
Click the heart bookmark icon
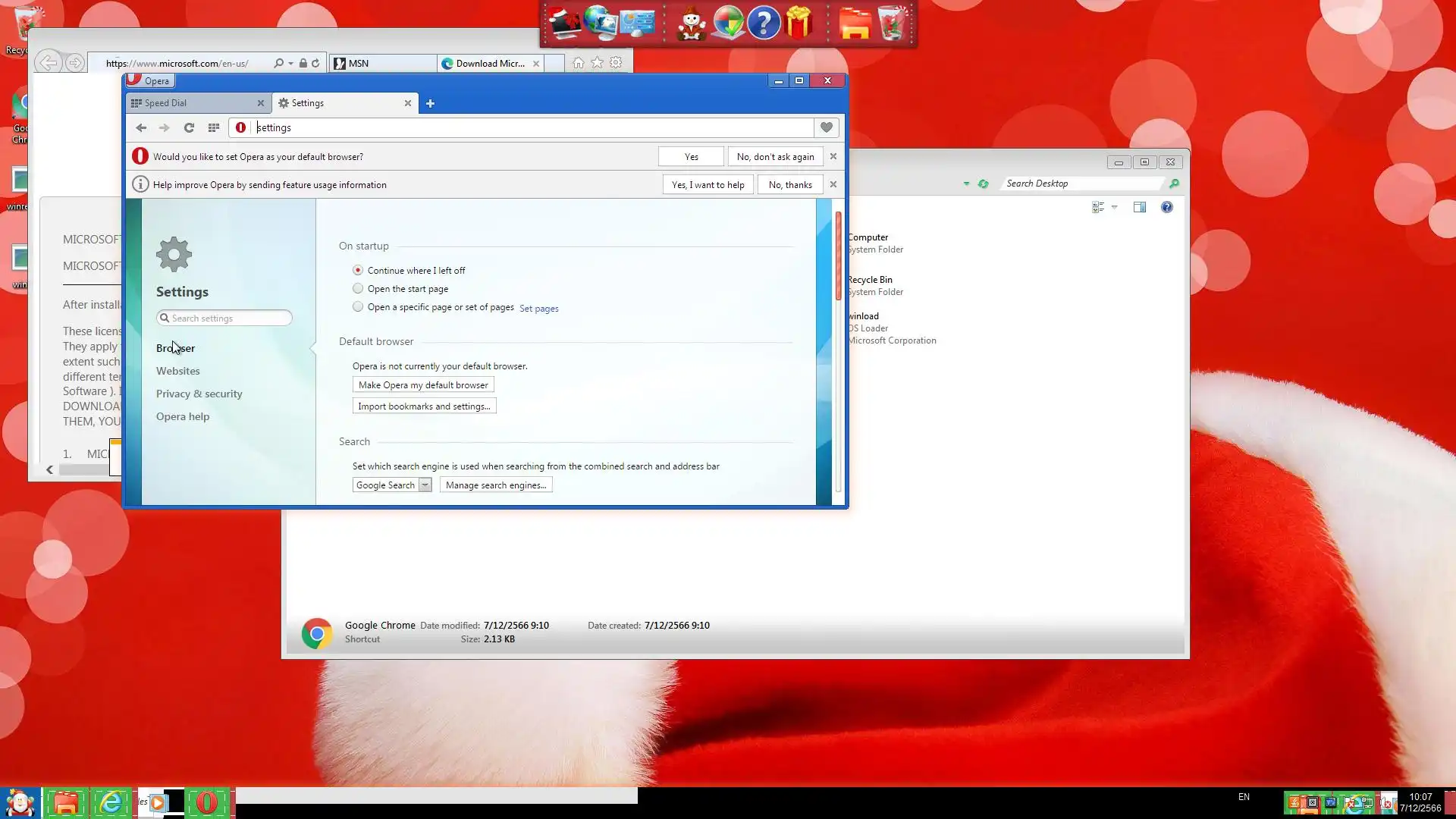826,127
